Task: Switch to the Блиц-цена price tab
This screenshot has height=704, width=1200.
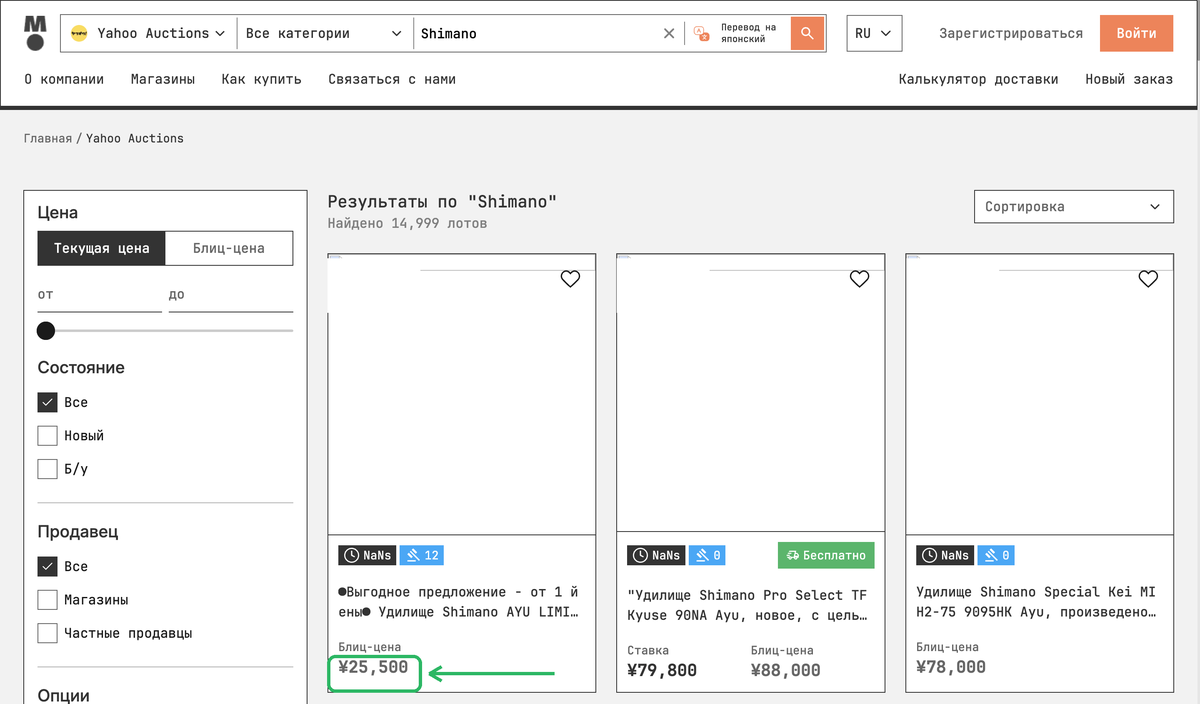Action: coord(229,248)
